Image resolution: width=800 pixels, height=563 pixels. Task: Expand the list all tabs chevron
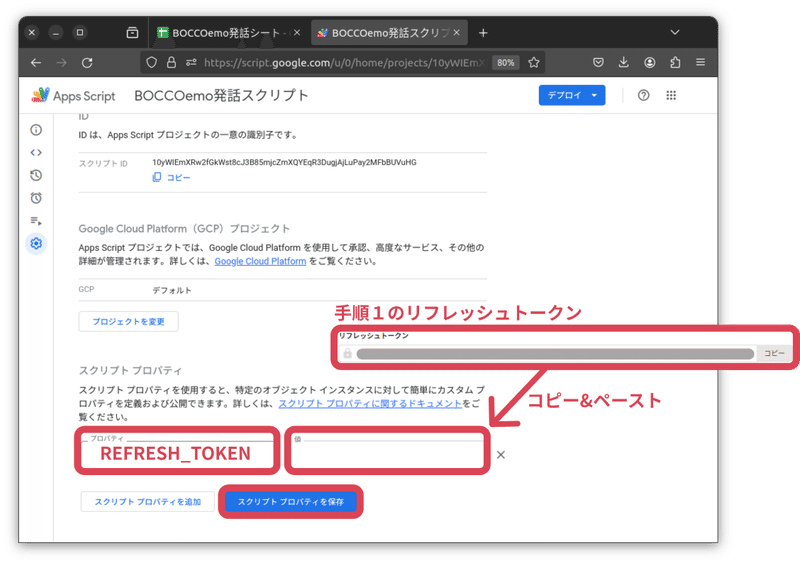[675, 32]
